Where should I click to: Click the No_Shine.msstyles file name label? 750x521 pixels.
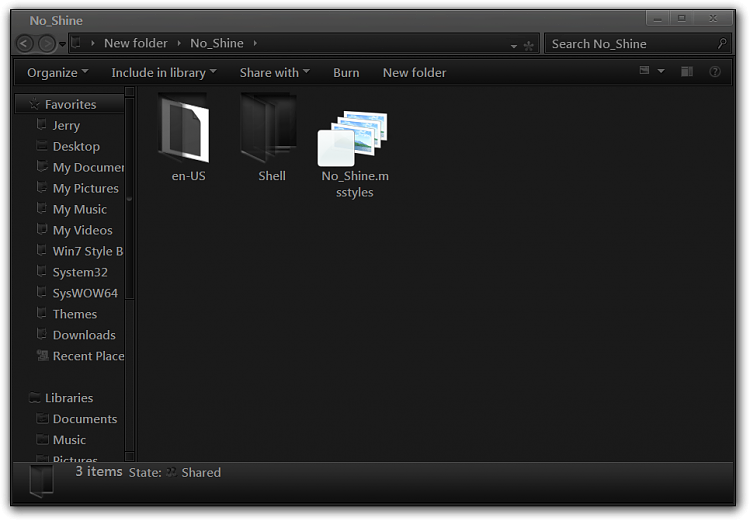[355, 184]
